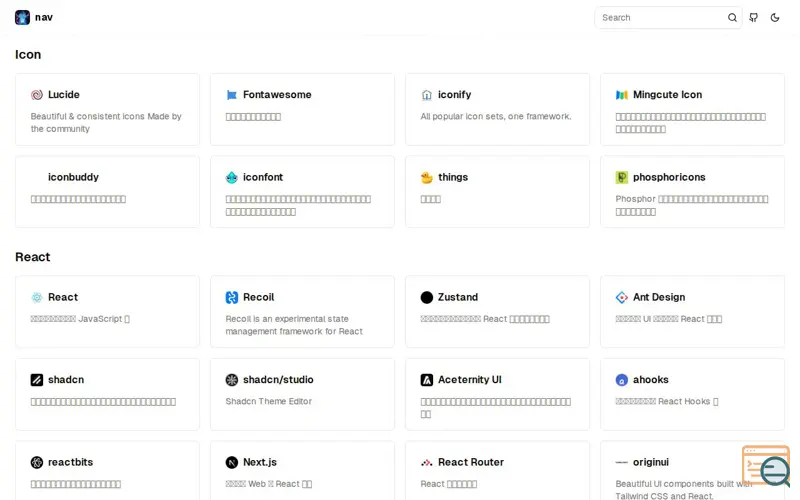The height and width of the screenshot is (500, 800).
Task: Click the Aceternity UI logo icon
Action: pos(427,380)
